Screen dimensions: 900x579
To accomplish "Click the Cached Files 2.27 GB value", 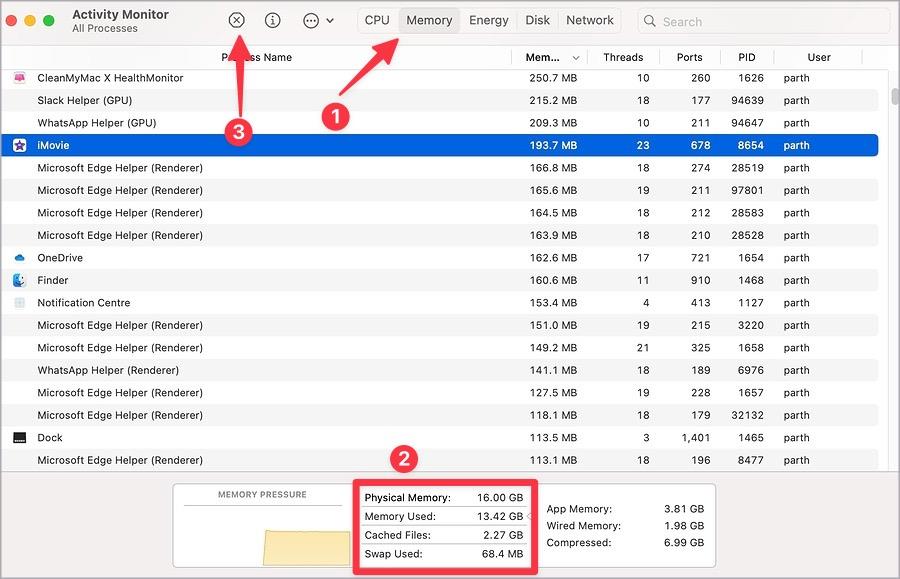I will 503,535.
